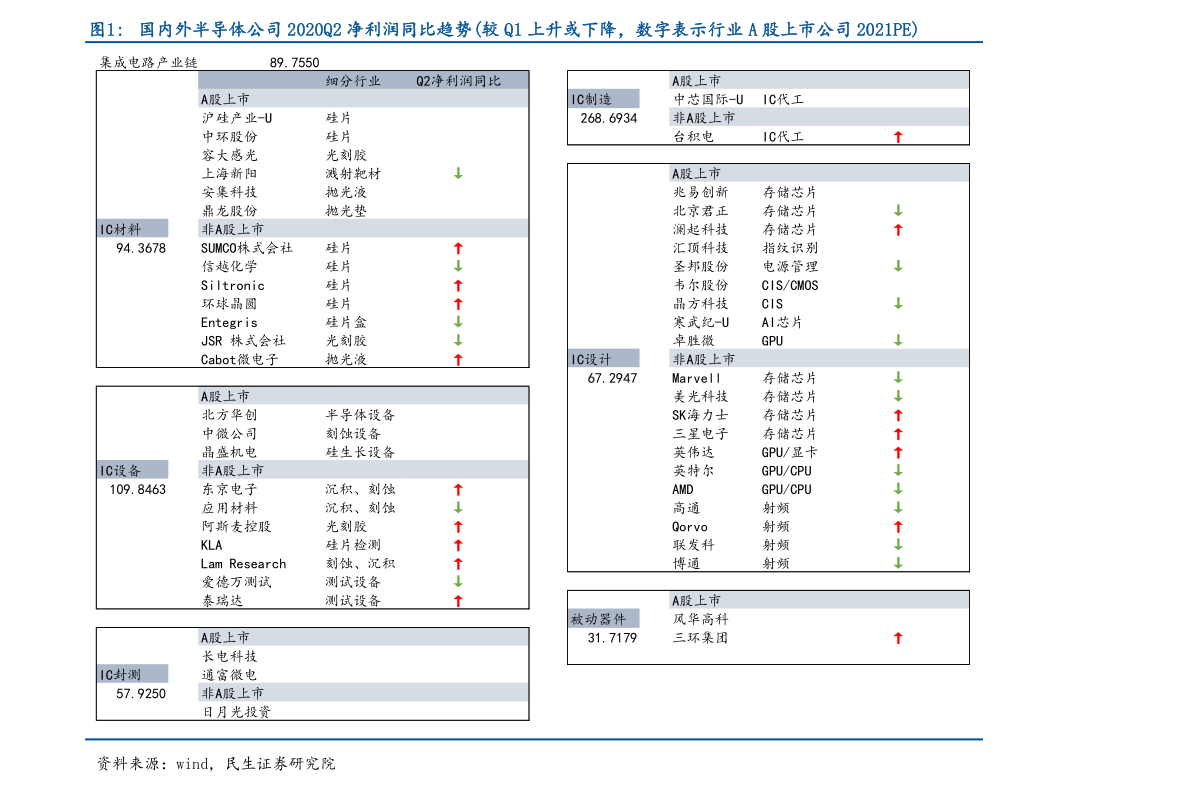Click the green down arrow in 信越化学 row
1191x792 pixels.
point(458,266)
